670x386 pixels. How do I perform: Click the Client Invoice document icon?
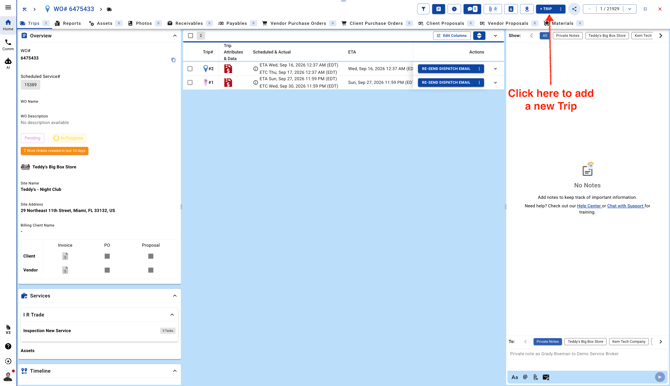coord(65,256)
